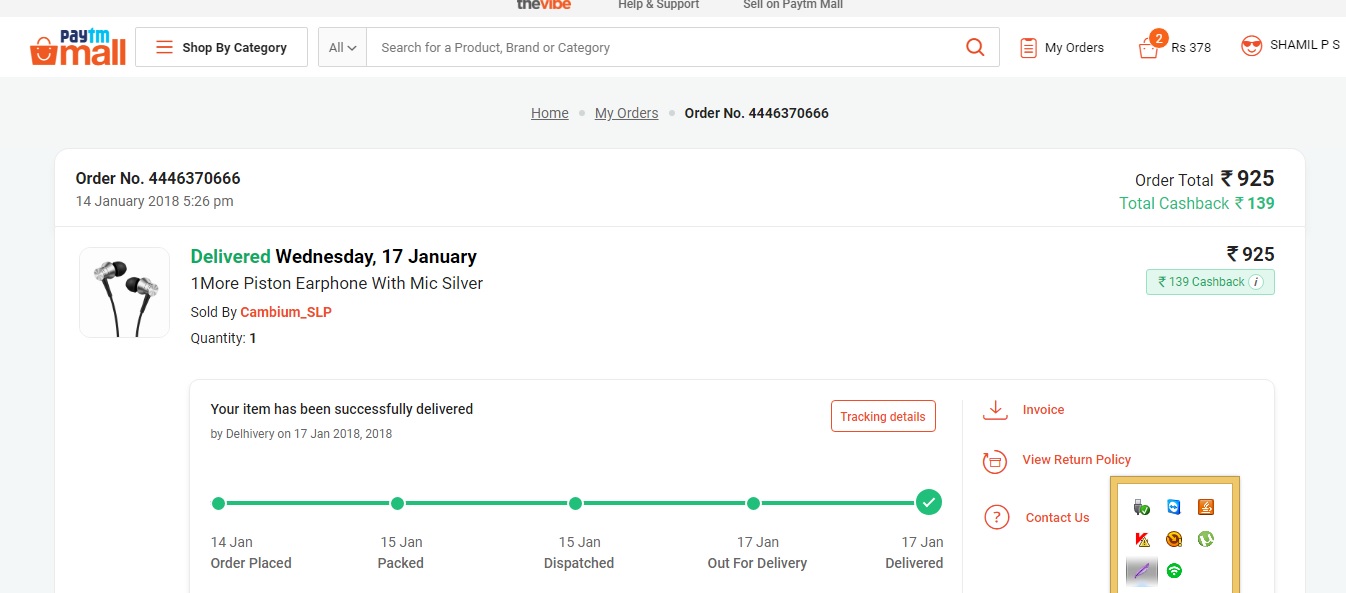Click the Contact Us question mark icon

[x=996, y=517]
